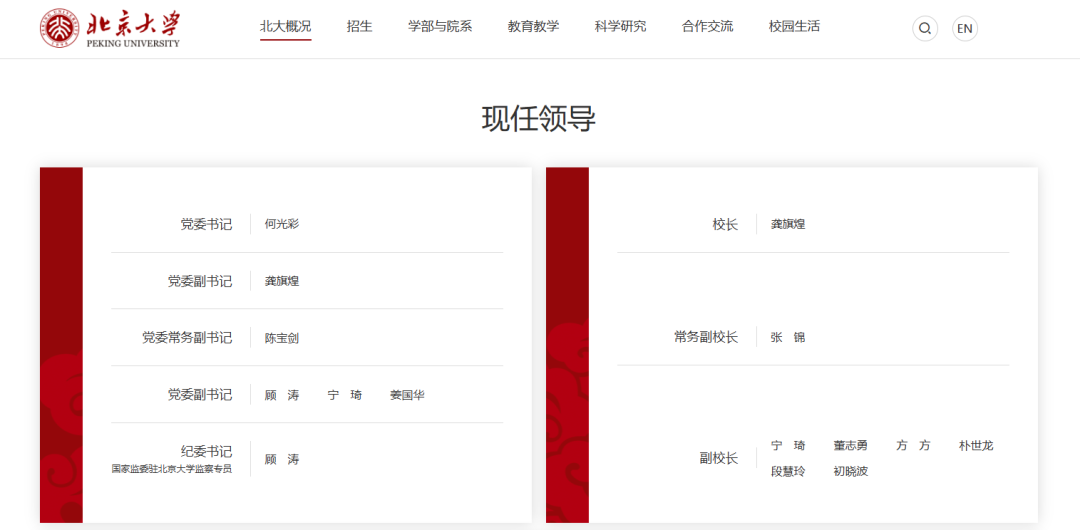Click the 校长 title label
This screenshot has height=530, width=1080.
click(725, 224)
